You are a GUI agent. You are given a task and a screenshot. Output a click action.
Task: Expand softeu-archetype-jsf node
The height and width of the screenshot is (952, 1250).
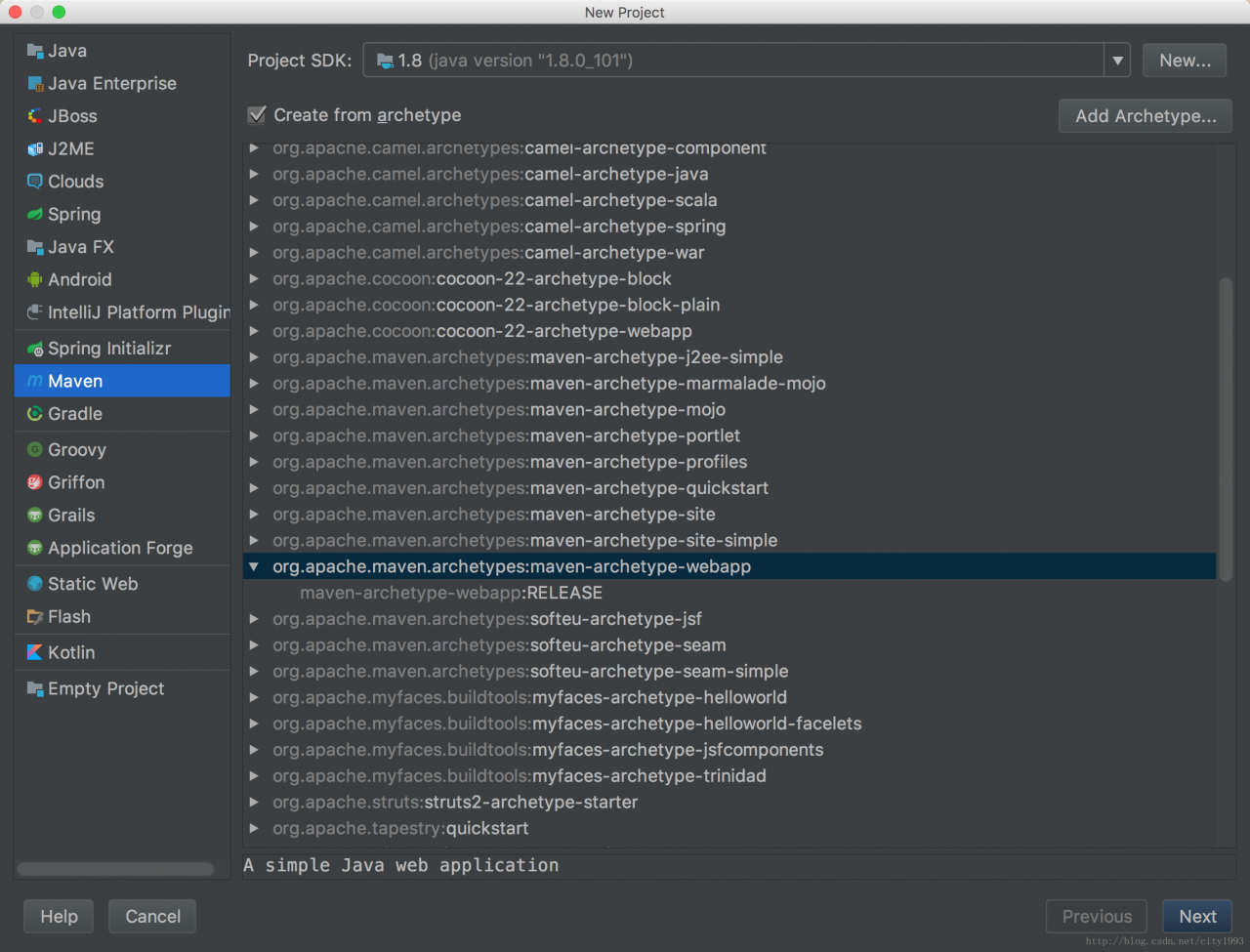click(254, 619)
